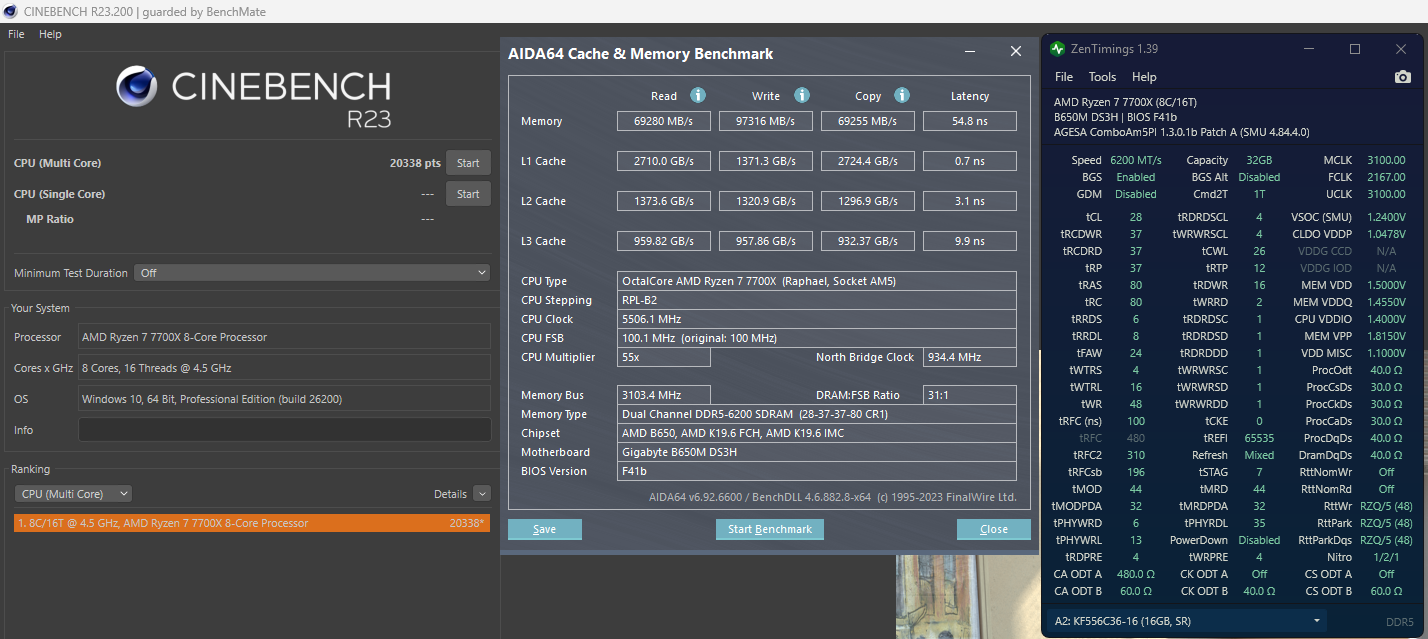
Task: Open the Cinebench File menu
Action: coord(16,34)
